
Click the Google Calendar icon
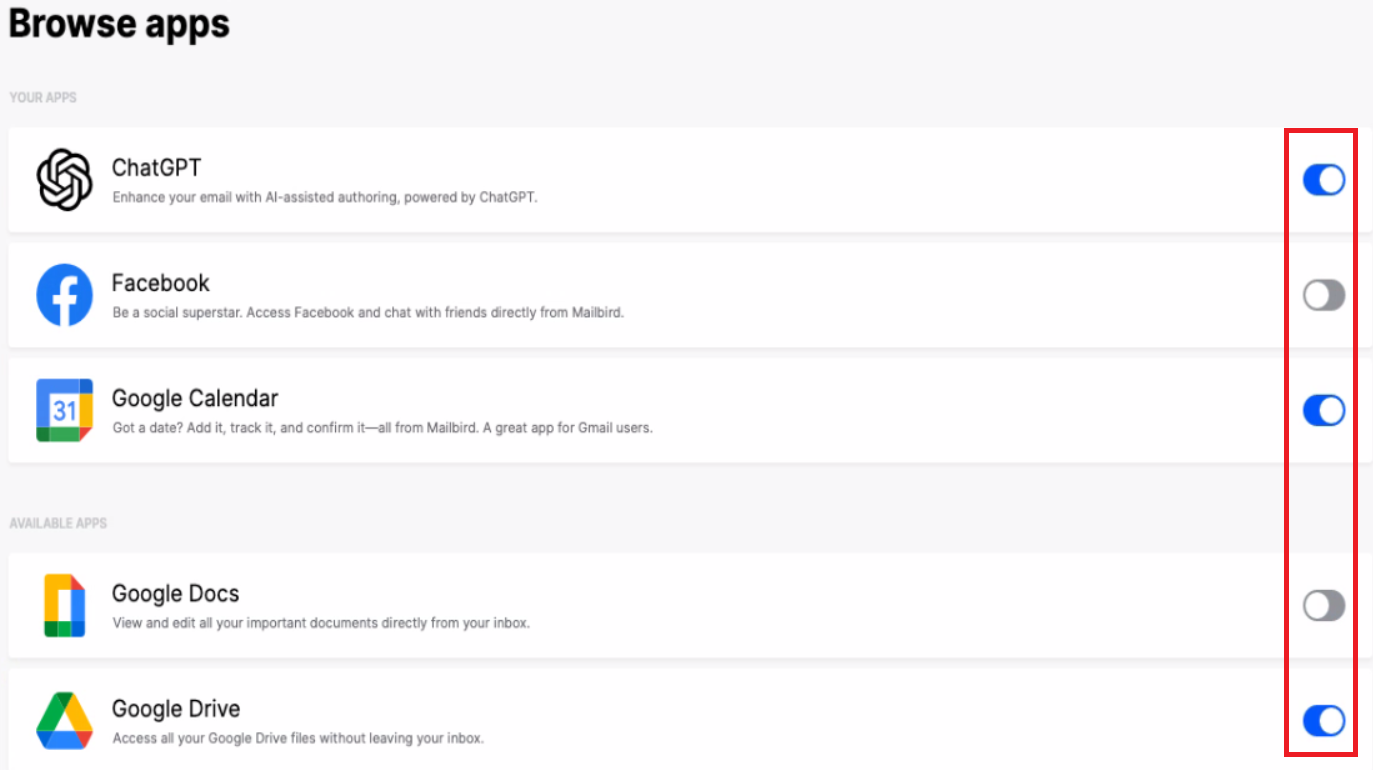[x=64, y=410]
